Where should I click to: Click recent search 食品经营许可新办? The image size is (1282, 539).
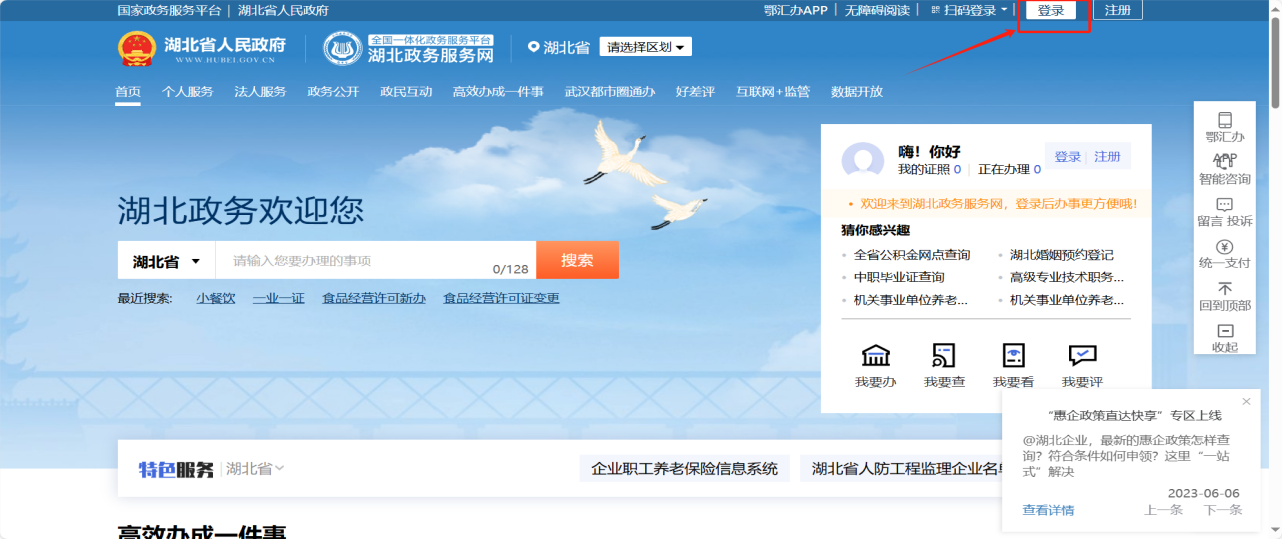(374, 298)
